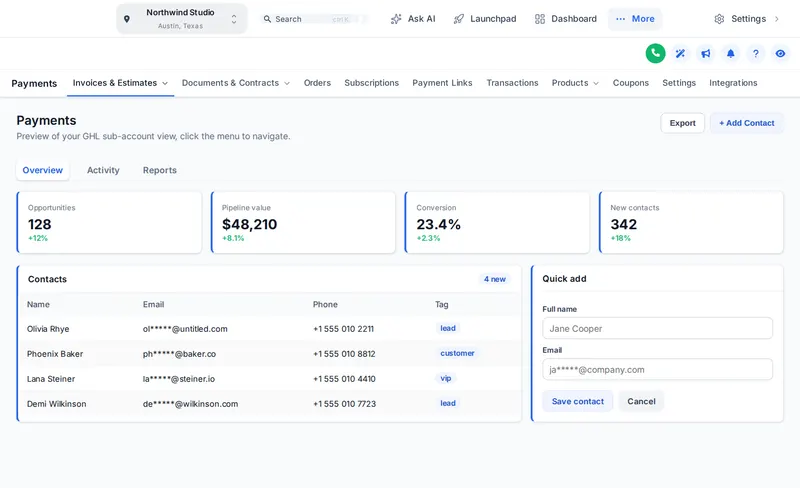Select the Phoenix Baker contact name
Screen dimensions: 800x488
coord(55,354)
